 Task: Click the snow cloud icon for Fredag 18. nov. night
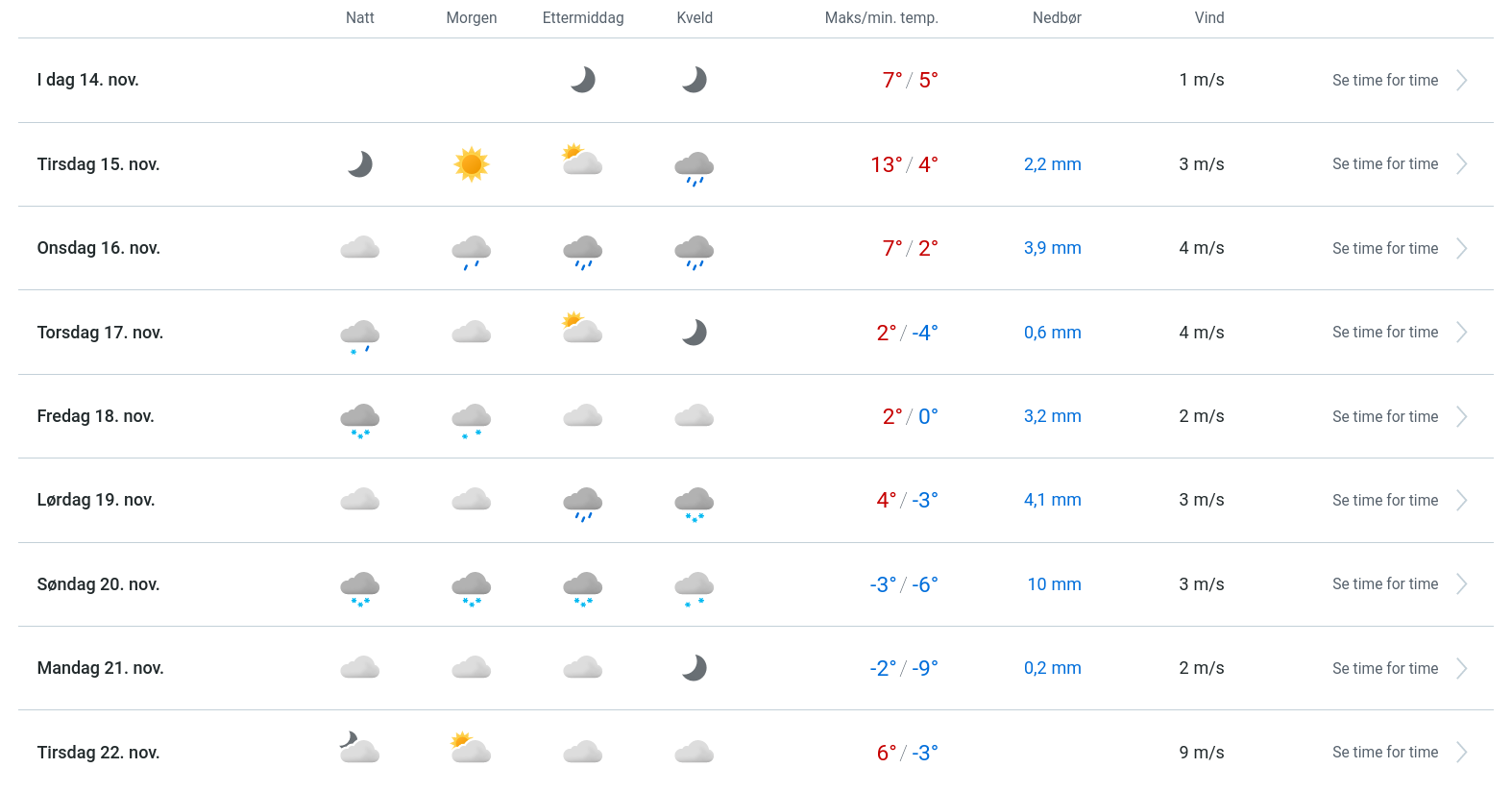359,419
